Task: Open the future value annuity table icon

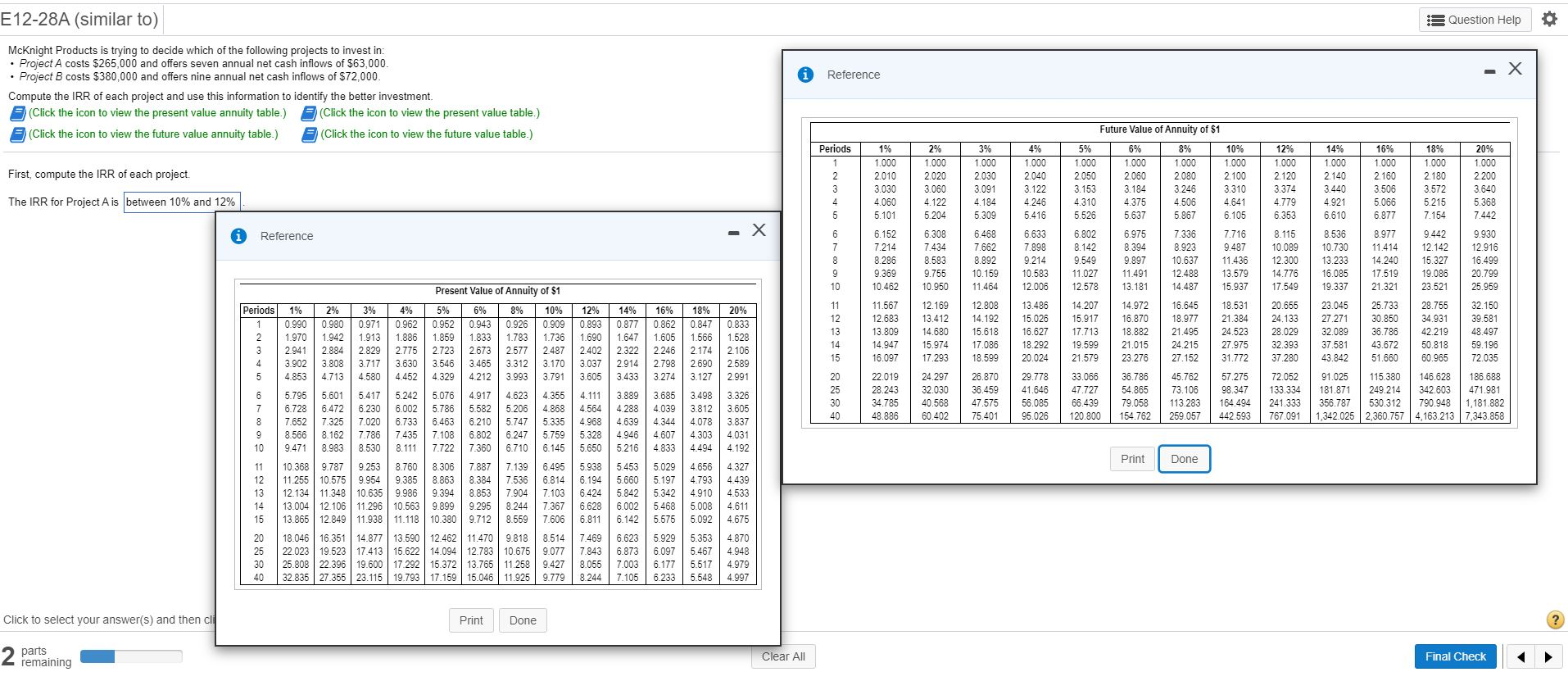Action: click(x=17, y=134)
